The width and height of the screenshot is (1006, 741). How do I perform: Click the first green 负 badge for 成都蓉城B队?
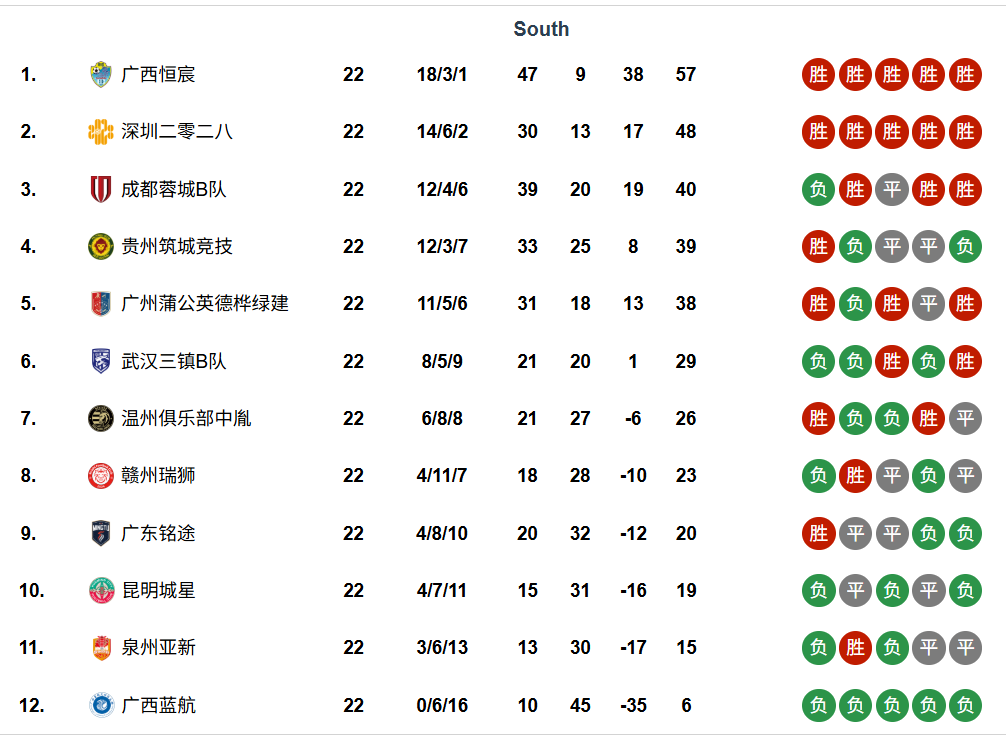[818, 189]
